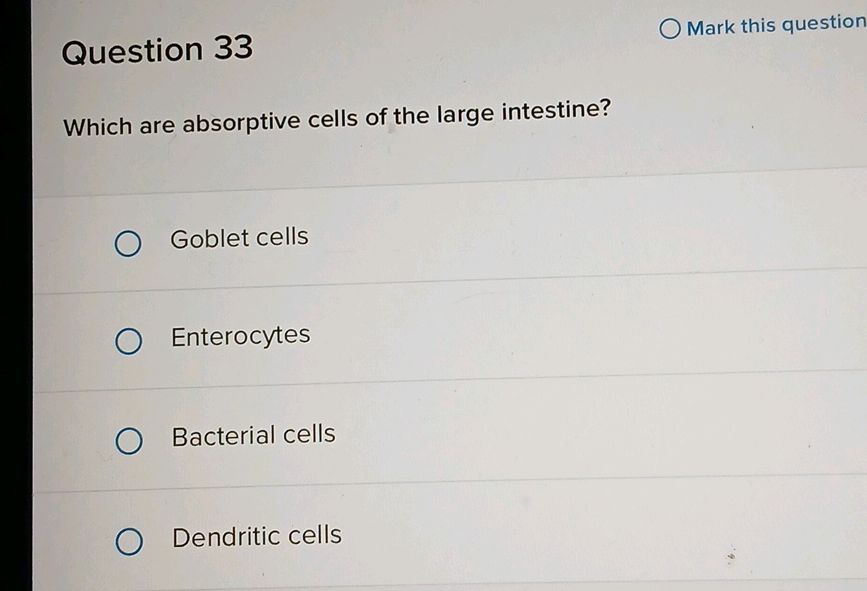Click the empty circle beside Goblet cells
Screen dimensions: 867x591
127,241
